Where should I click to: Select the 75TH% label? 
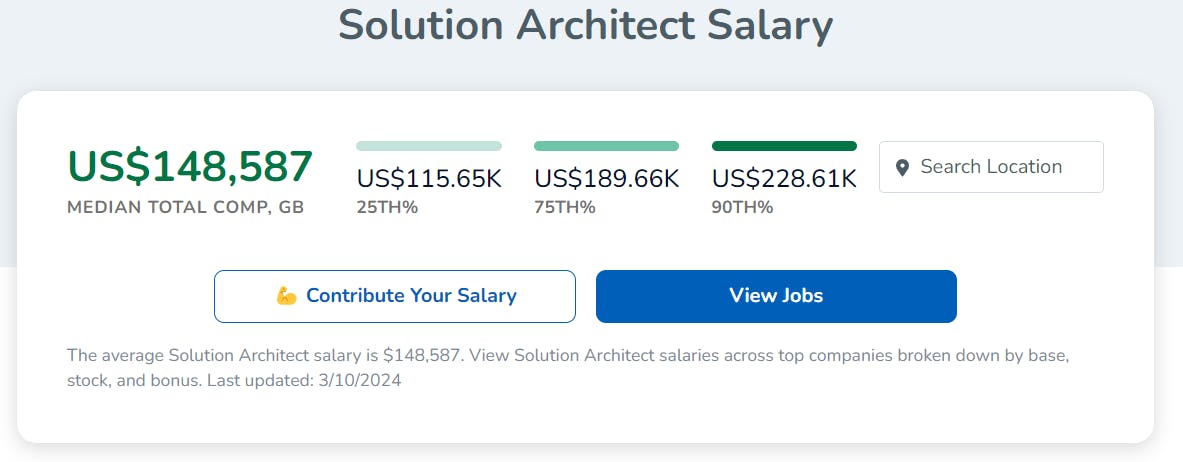coord(565,208)
